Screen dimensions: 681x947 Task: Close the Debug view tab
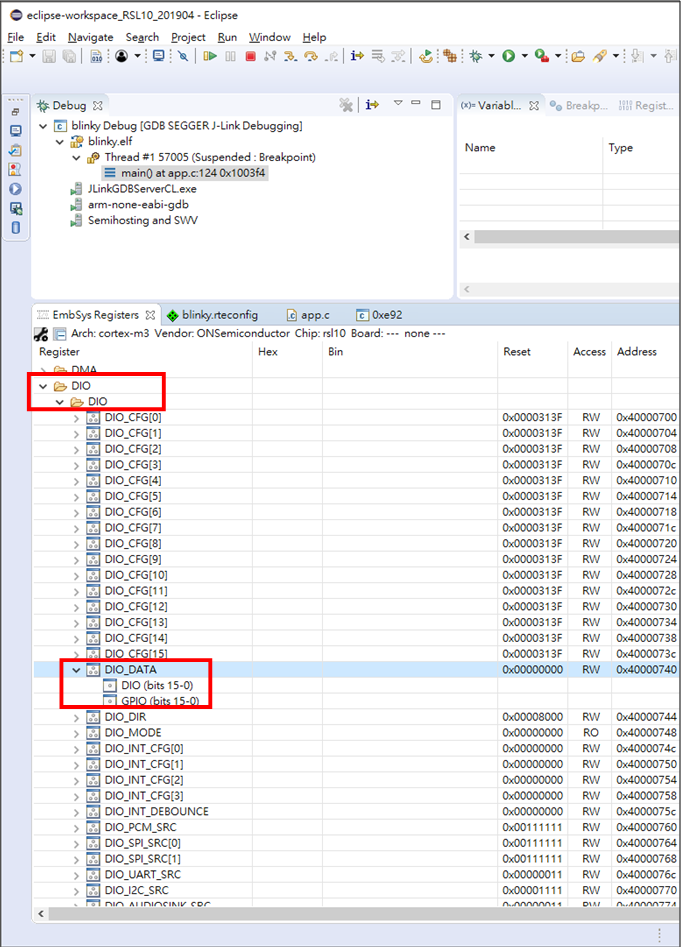pos(98,105)
